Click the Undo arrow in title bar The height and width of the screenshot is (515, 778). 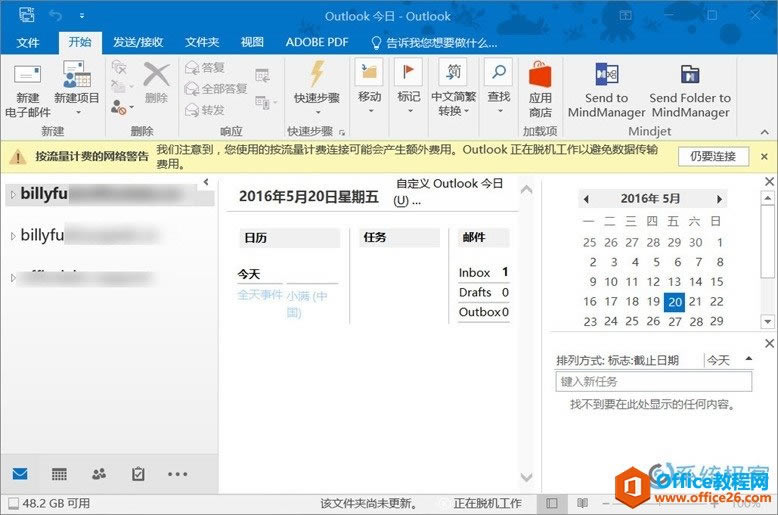55,15
